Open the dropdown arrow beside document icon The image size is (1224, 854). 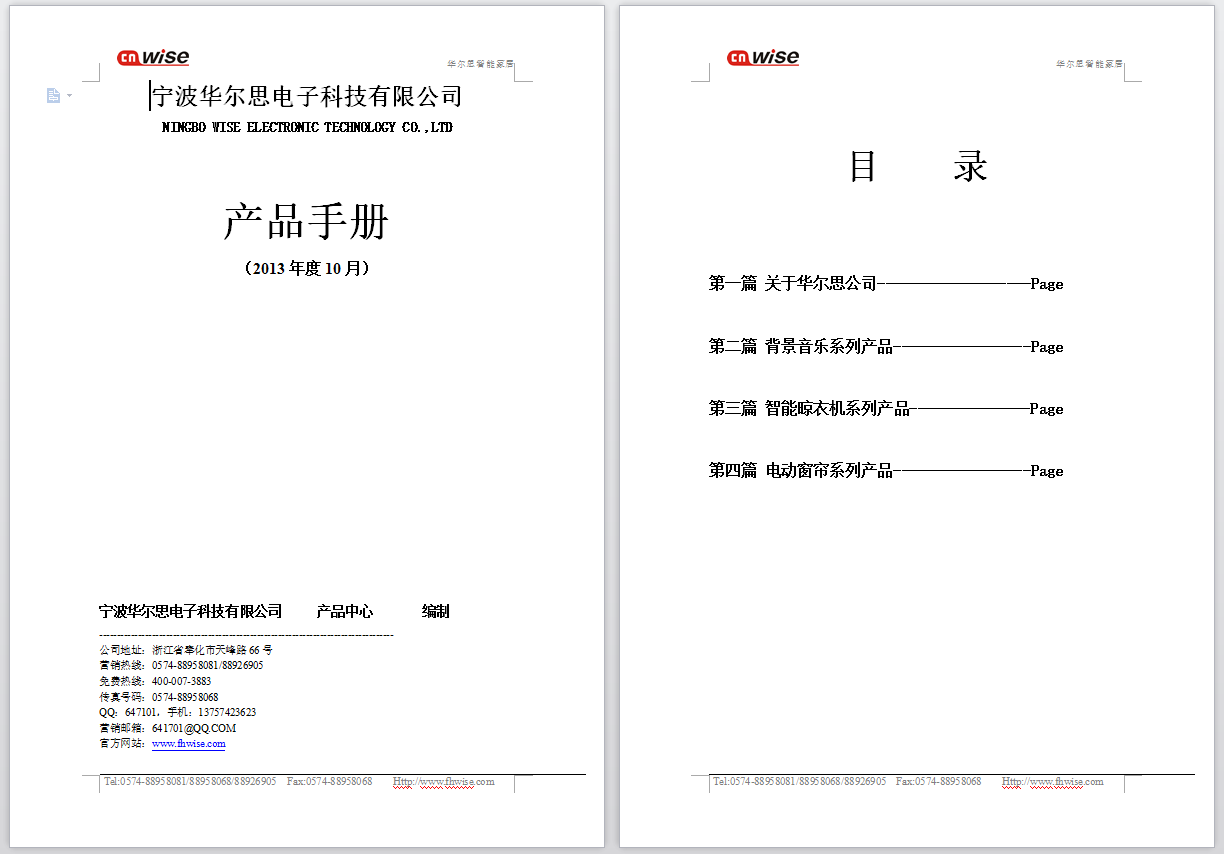[x=69, y=96]
